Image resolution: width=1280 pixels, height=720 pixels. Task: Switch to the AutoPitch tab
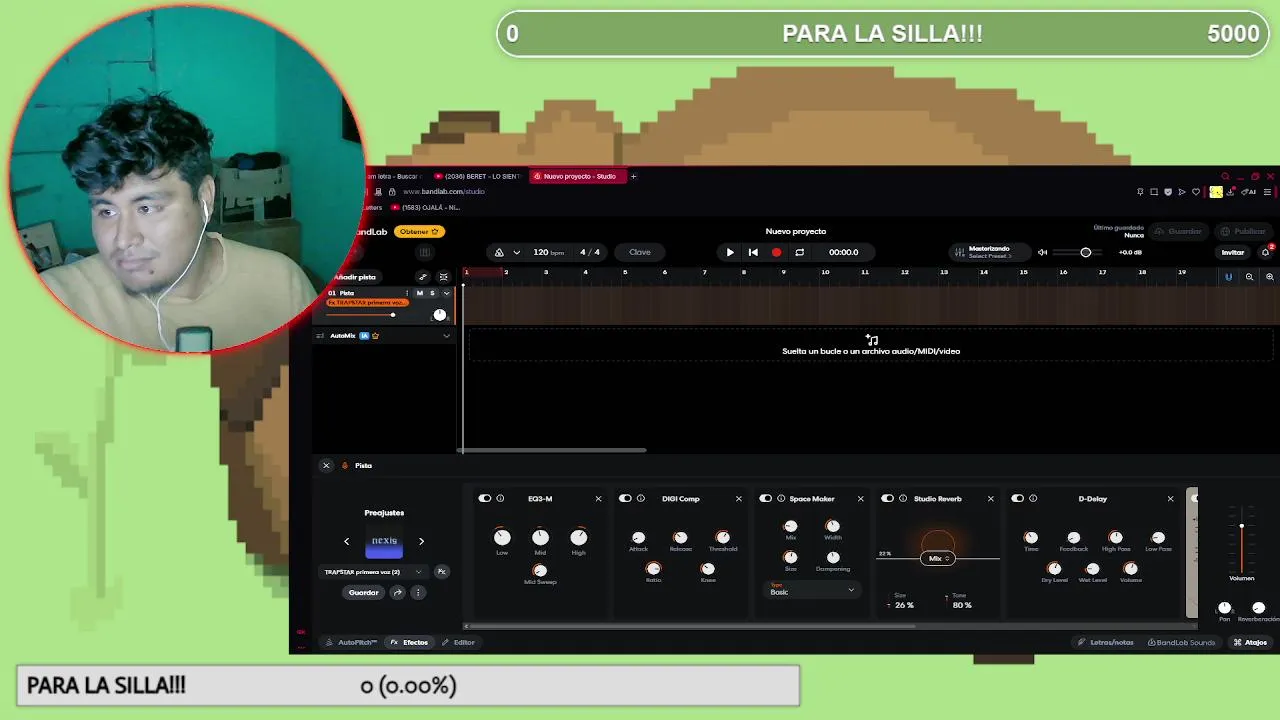tap(352, 642)
